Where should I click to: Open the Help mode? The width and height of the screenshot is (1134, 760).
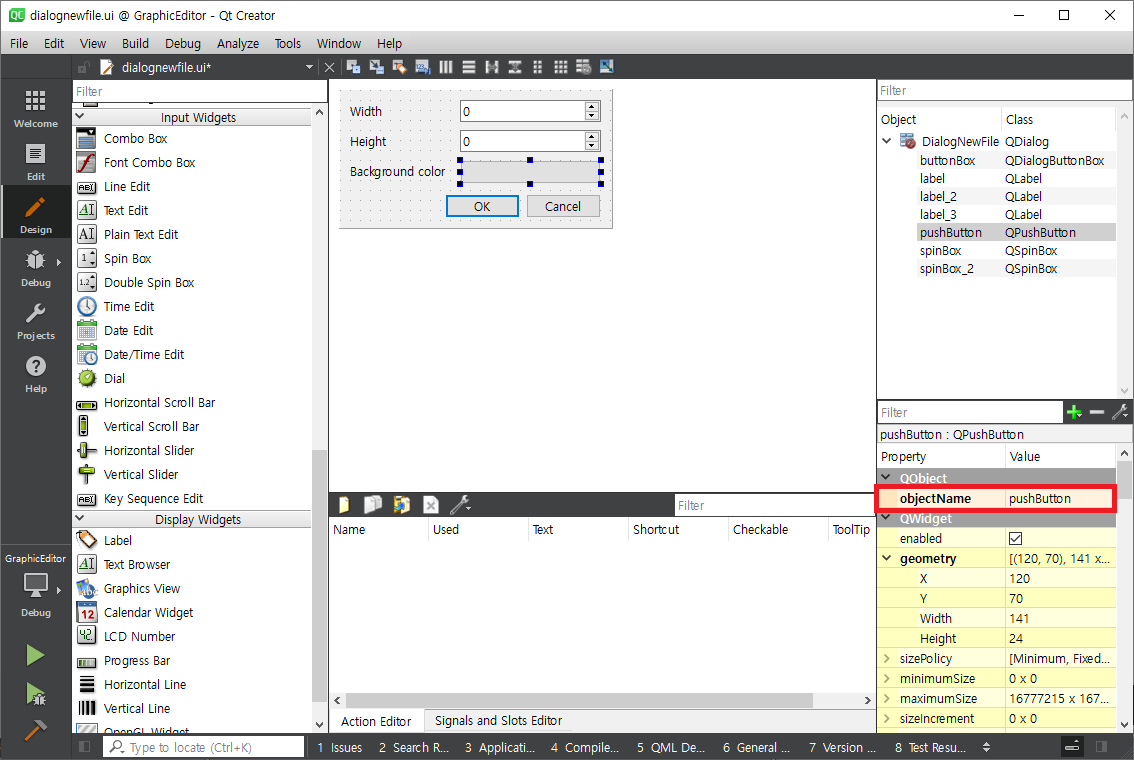(x=35, y=374)
